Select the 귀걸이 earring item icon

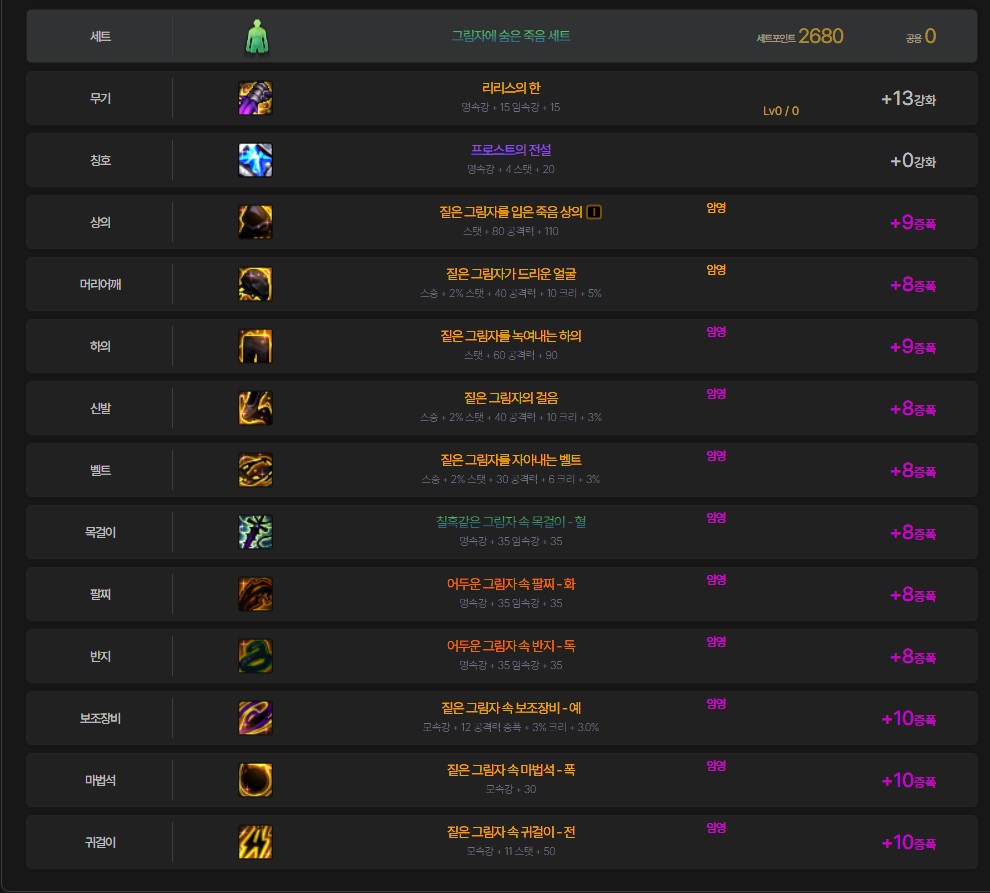(255, 842)
